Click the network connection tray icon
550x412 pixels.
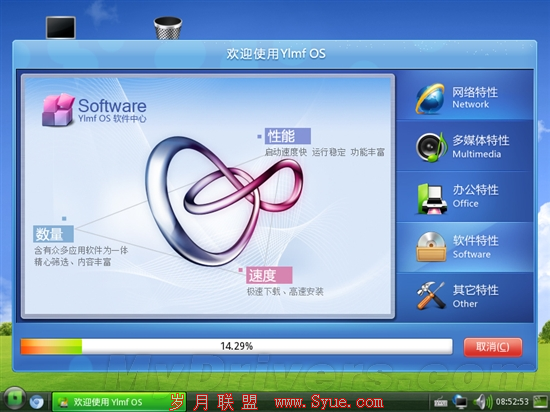click(x=460, y=401)
